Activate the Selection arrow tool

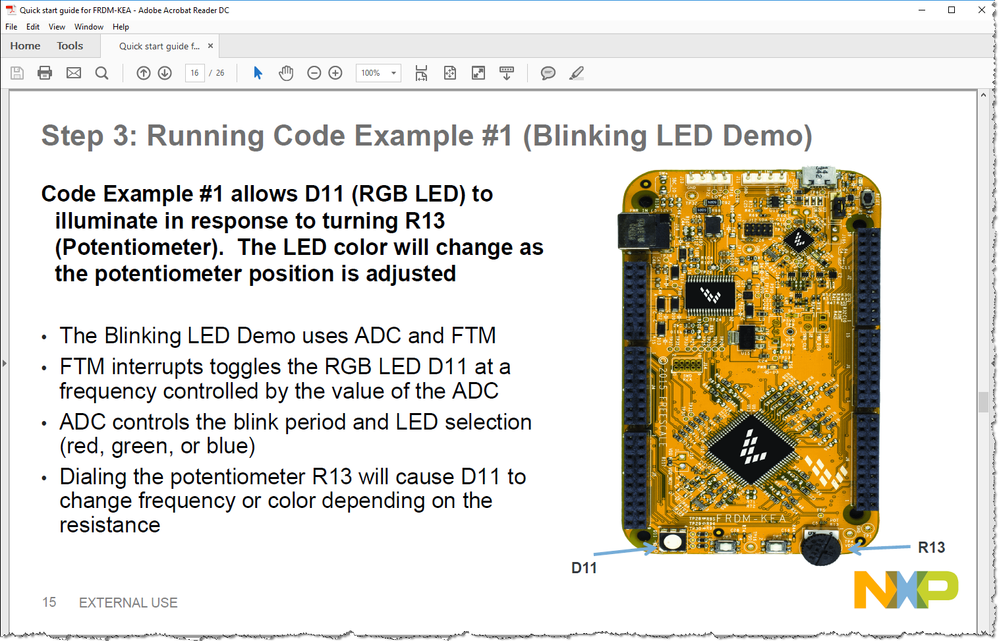(x=256, y=72)
